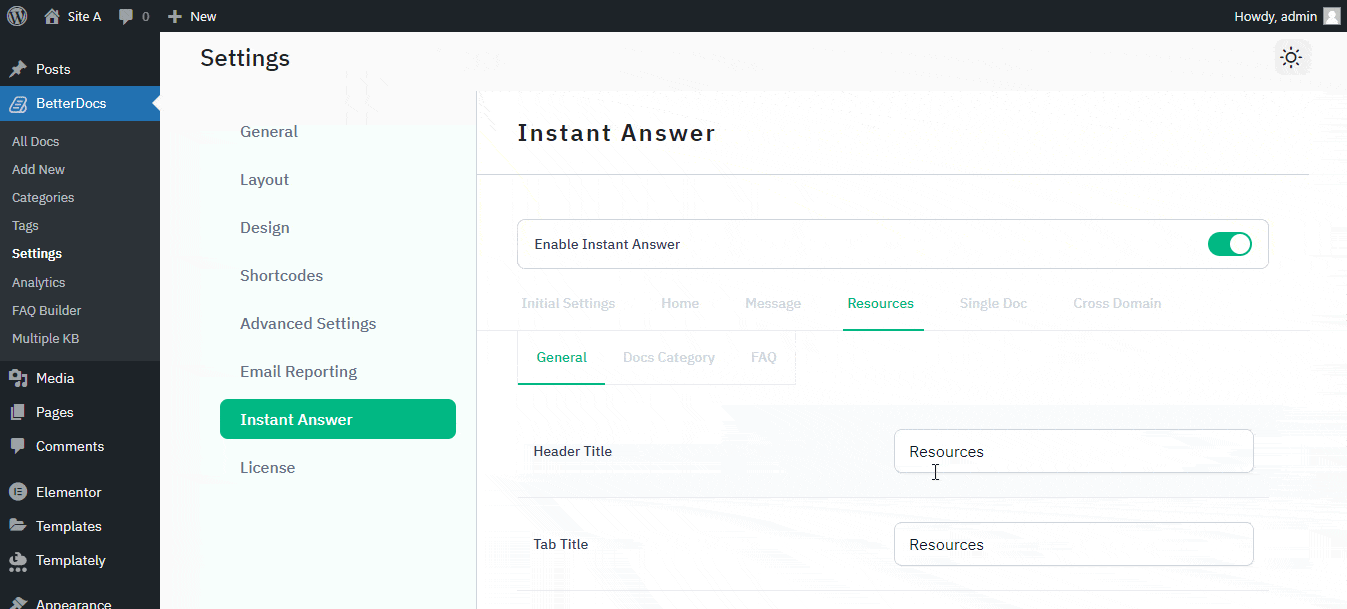Switch to the Single Doc tab

click(x=993, y=303)
